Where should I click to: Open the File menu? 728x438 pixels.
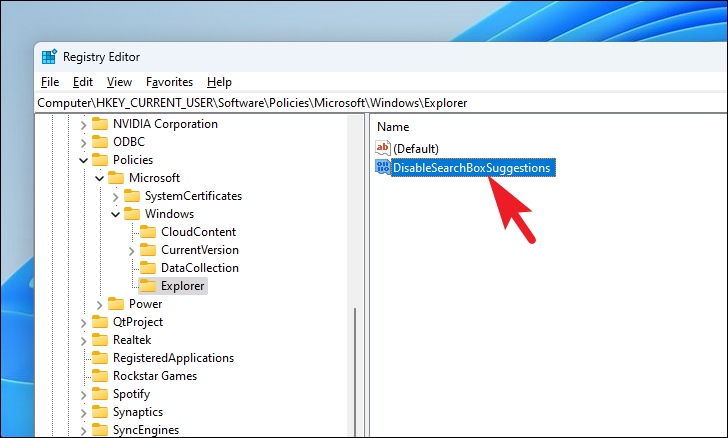coord(50,82)
